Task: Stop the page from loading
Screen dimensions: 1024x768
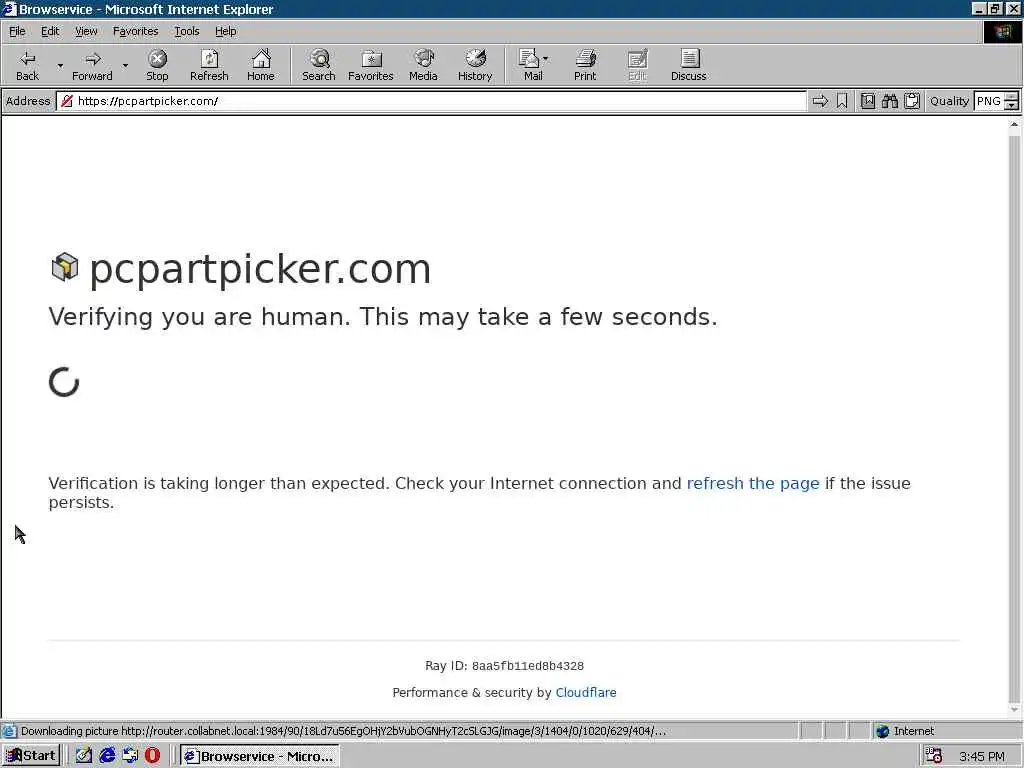Action: coord(157,65)
